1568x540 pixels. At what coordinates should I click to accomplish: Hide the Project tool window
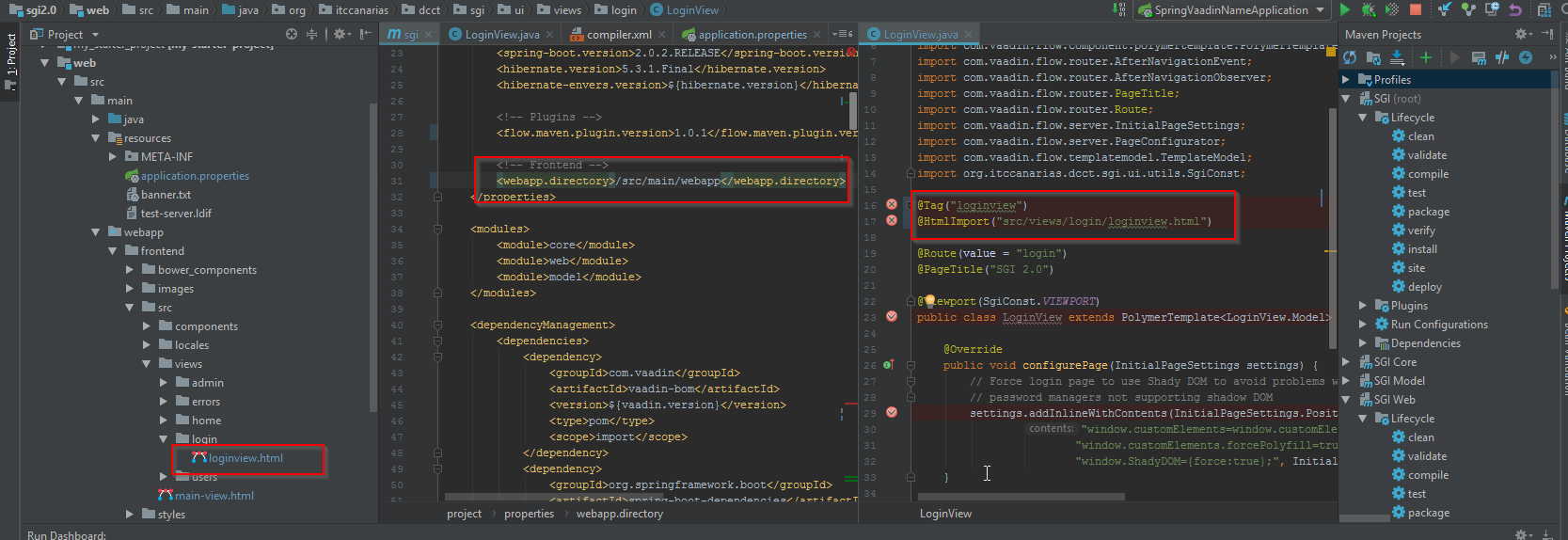[x=364, y=34]
